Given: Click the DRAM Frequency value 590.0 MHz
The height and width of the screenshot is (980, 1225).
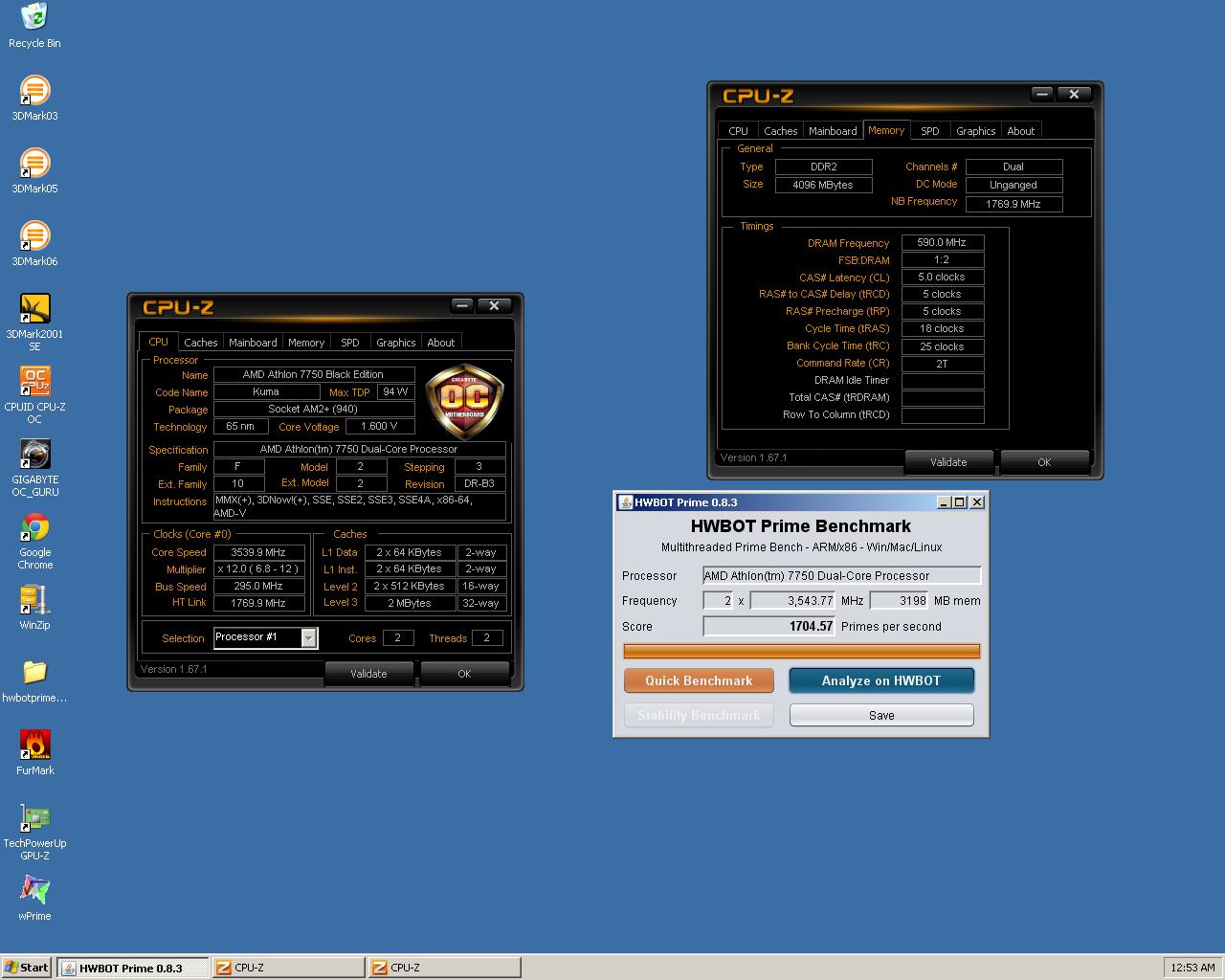Looking at the screenshot, I should tap(943, 242).
